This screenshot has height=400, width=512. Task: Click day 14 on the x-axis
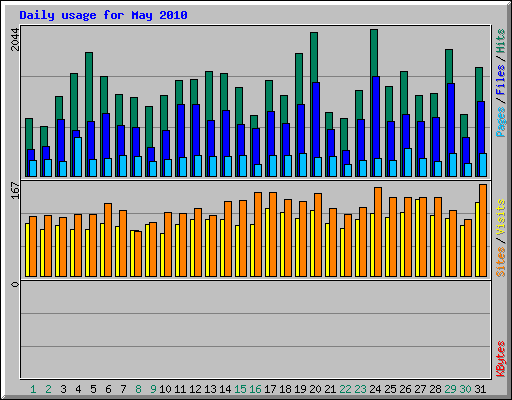pos(225,389)
